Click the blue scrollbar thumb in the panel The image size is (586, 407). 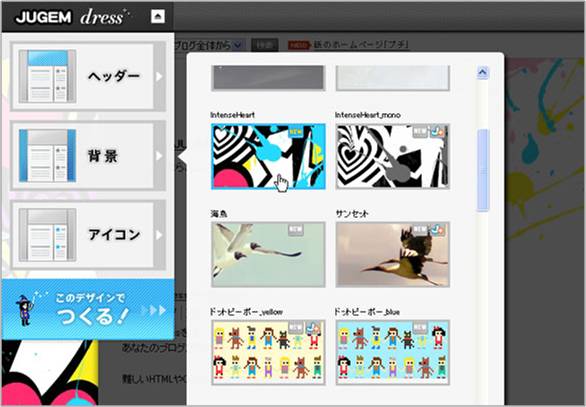coord(483,170)
